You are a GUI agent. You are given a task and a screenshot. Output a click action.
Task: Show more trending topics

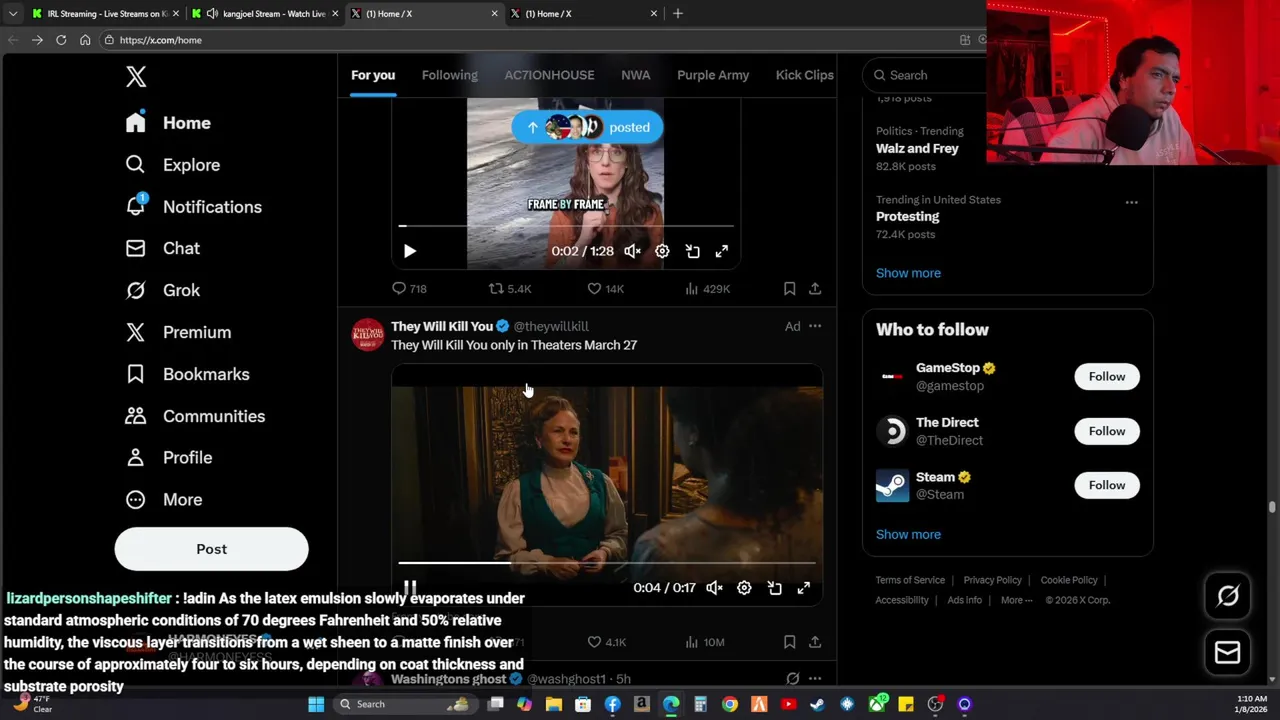coord(908,273)
